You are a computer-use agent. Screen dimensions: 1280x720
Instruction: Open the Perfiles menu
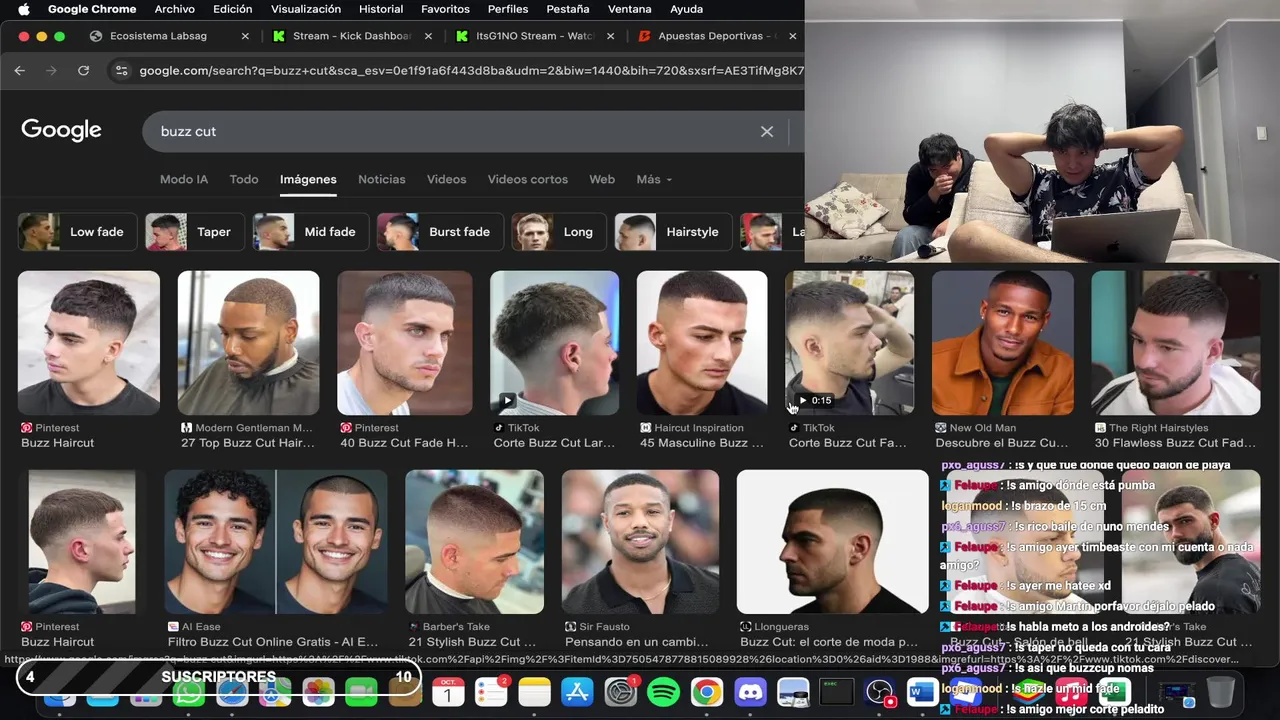pos(508,9)
